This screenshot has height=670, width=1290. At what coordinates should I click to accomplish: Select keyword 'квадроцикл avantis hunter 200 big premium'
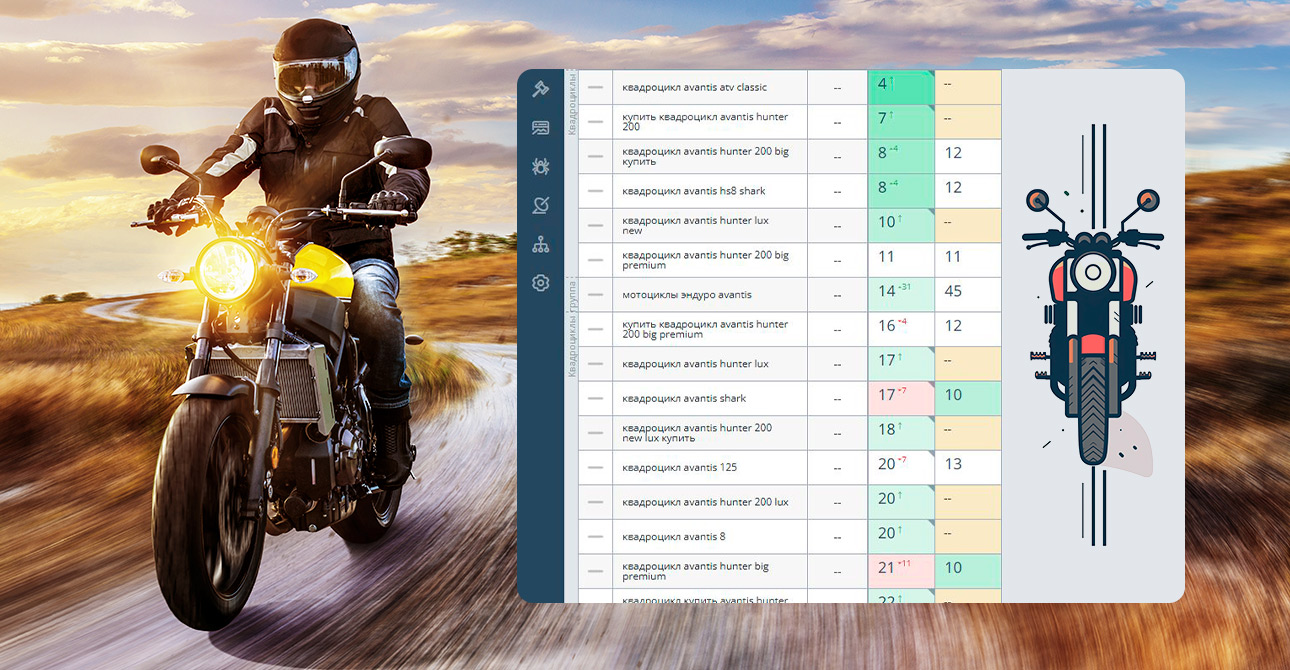[705, 260]
